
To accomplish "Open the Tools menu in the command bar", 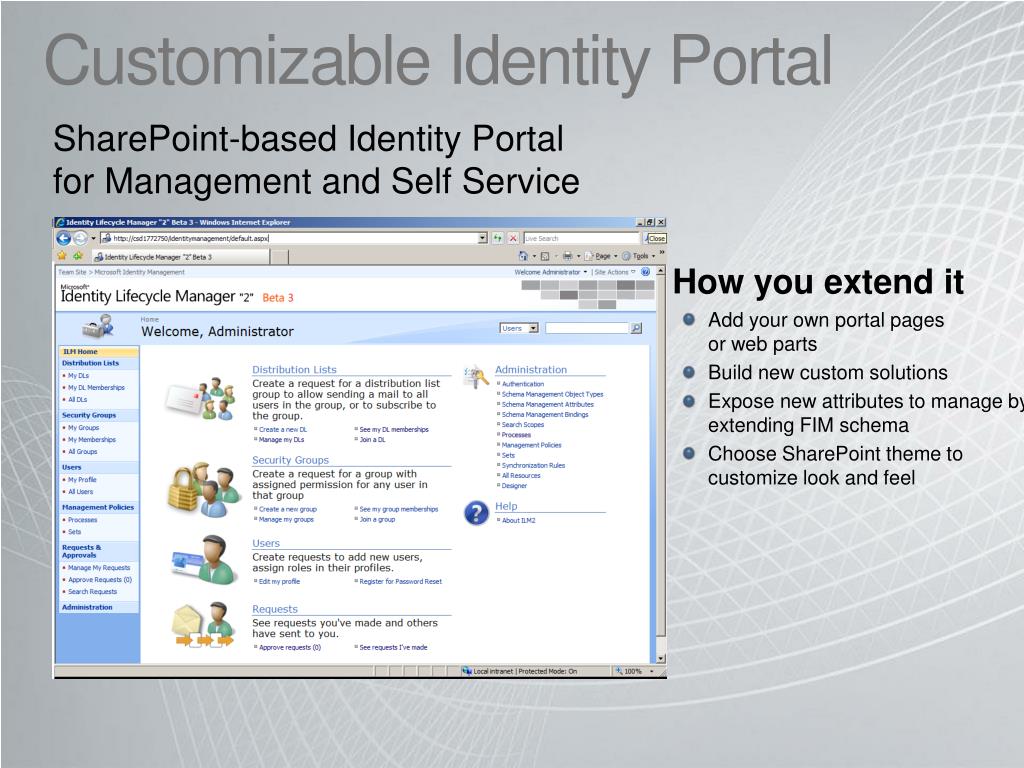I will [639, 256].
